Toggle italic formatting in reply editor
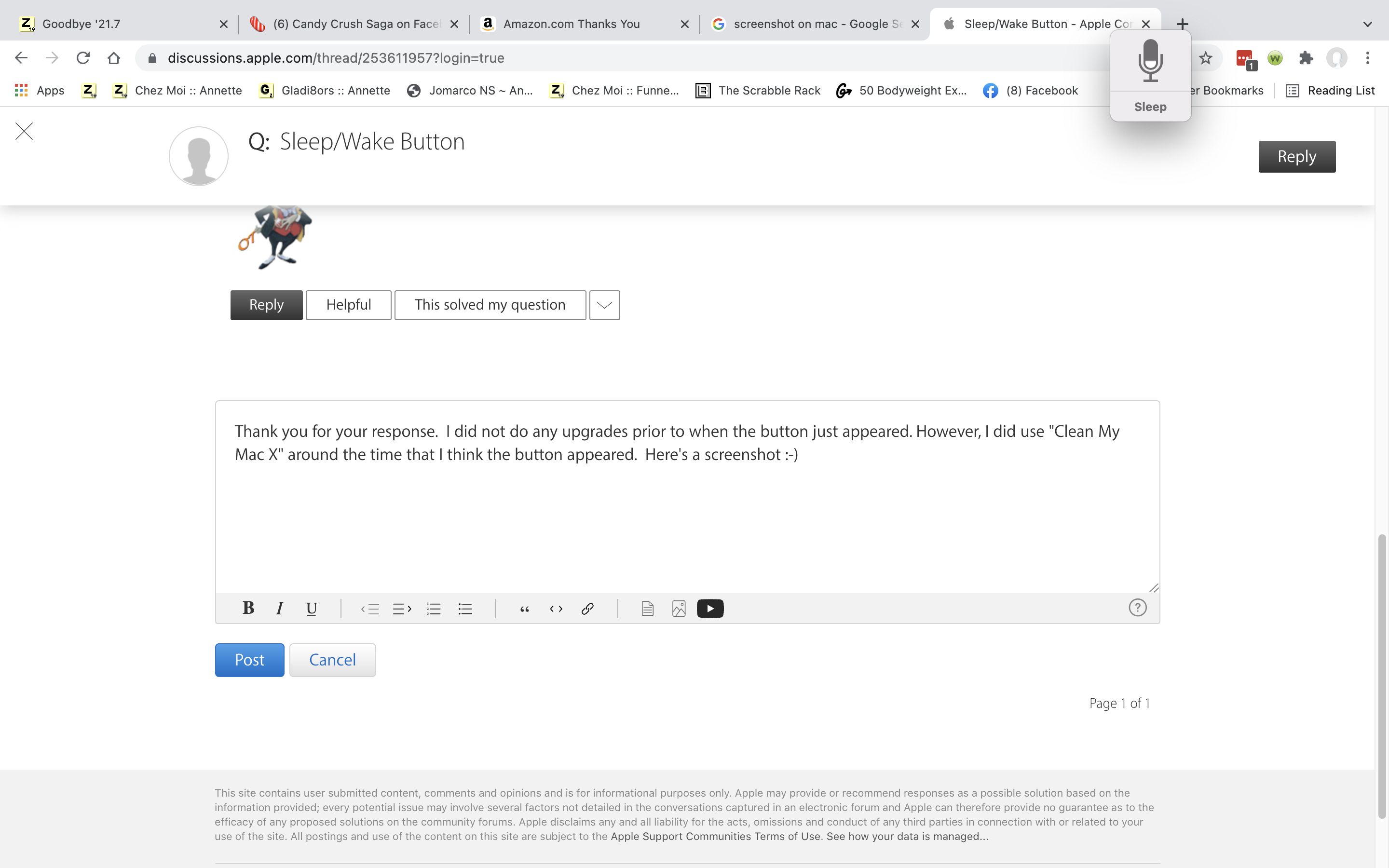The image size is (1389, 868). pyautogui.click(x=280, y=609)
